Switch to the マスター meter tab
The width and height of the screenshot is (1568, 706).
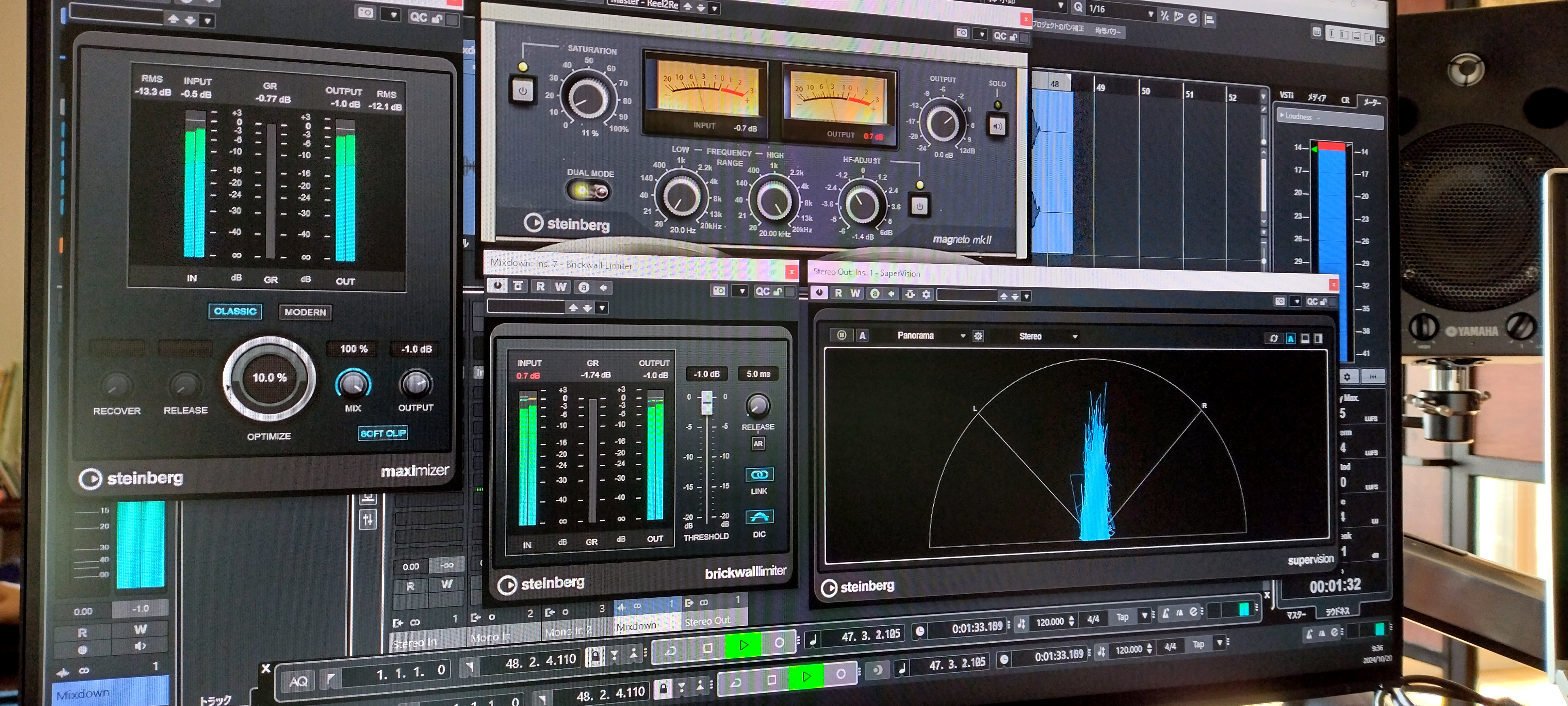coord(1296,615)
